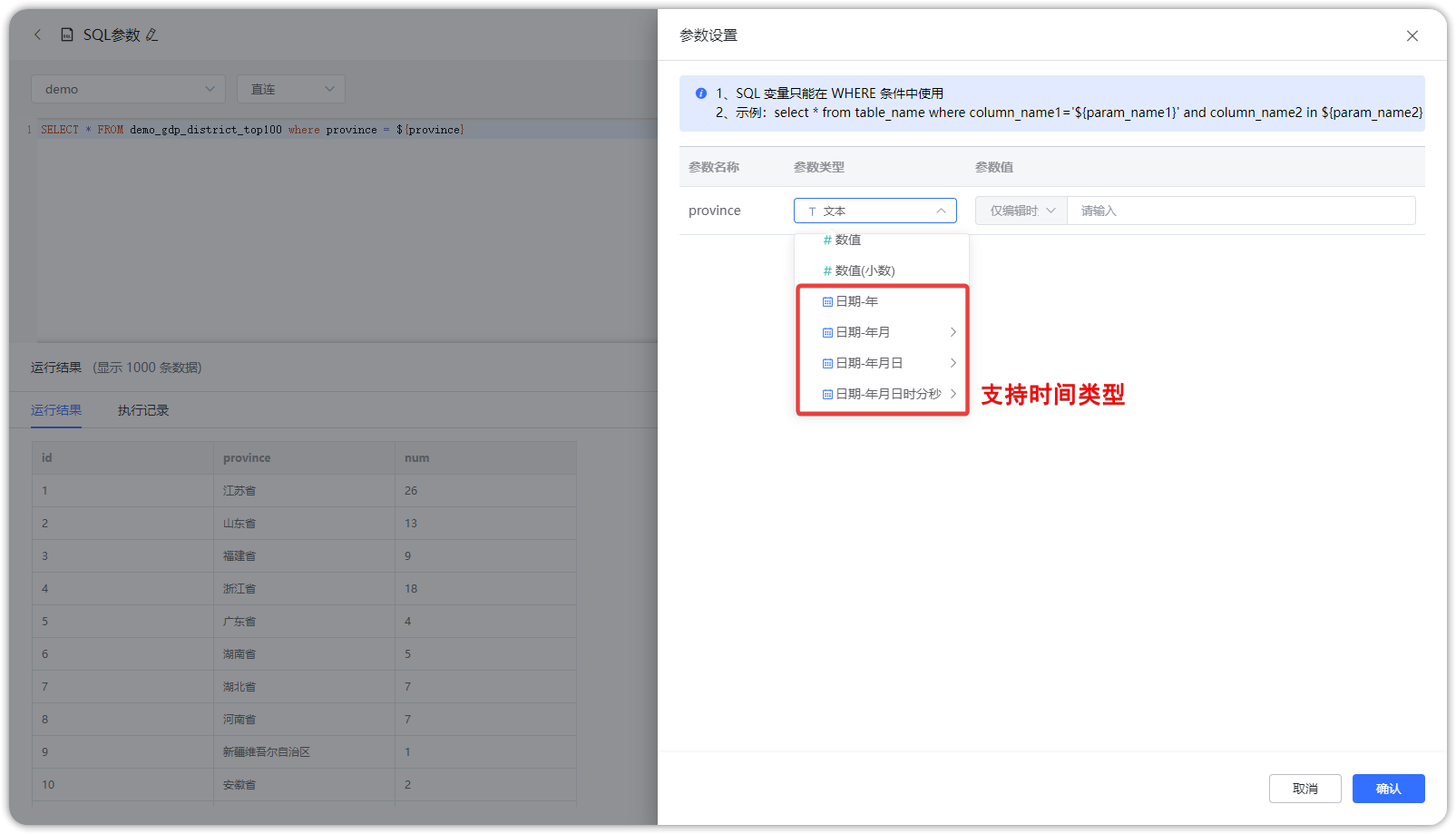Screen dimensions: 1456x834
Task: Click the calendar icon for 日期-年月日时分秒
Action: click(x=827, y=394)
